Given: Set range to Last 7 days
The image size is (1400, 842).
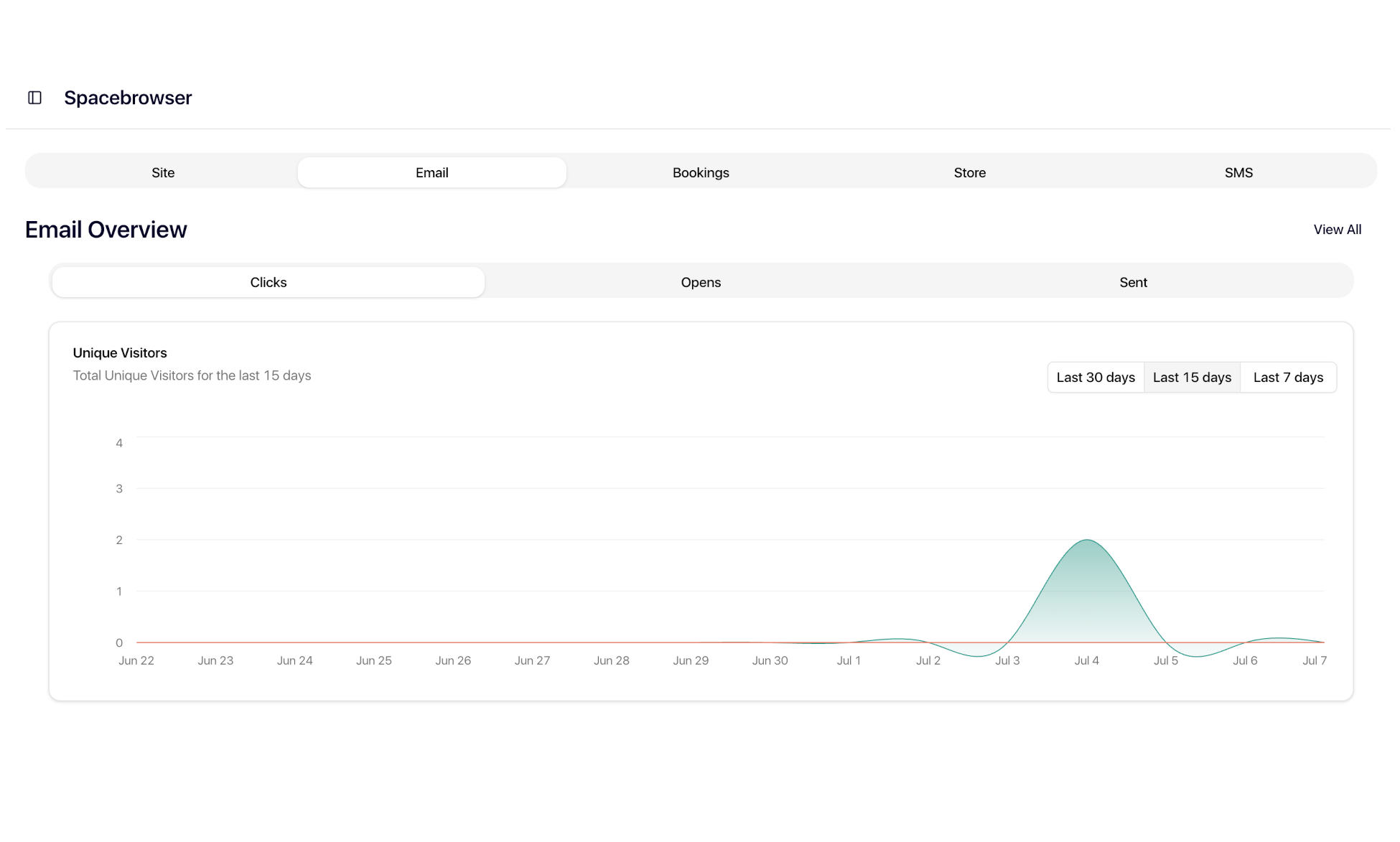Looking at the screenshot, I should coord(1288,378).
